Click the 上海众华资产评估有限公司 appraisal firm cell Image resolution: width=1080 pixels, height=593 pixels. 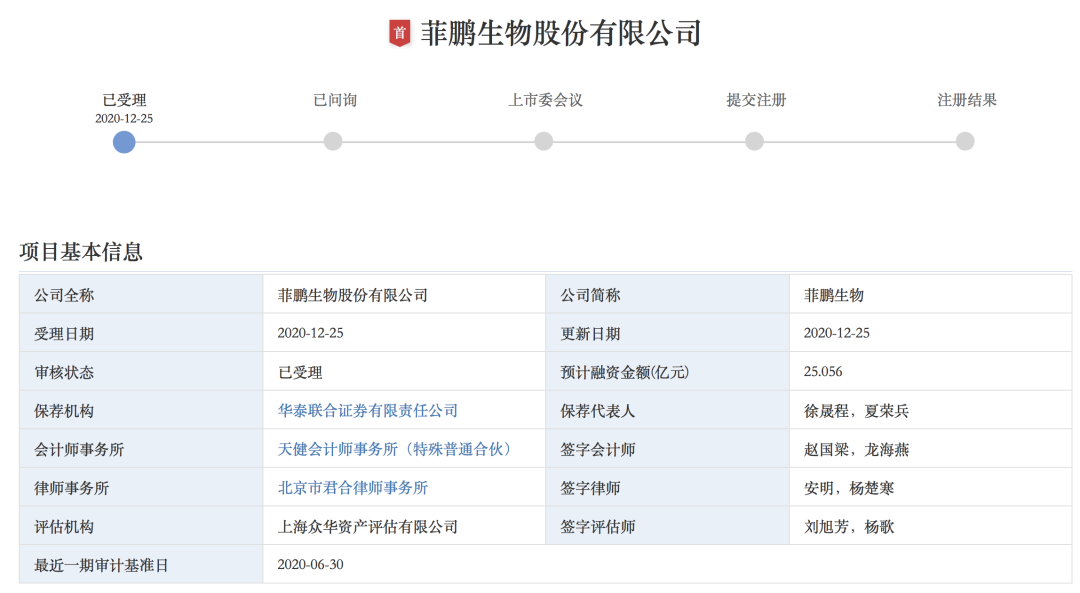368,527
